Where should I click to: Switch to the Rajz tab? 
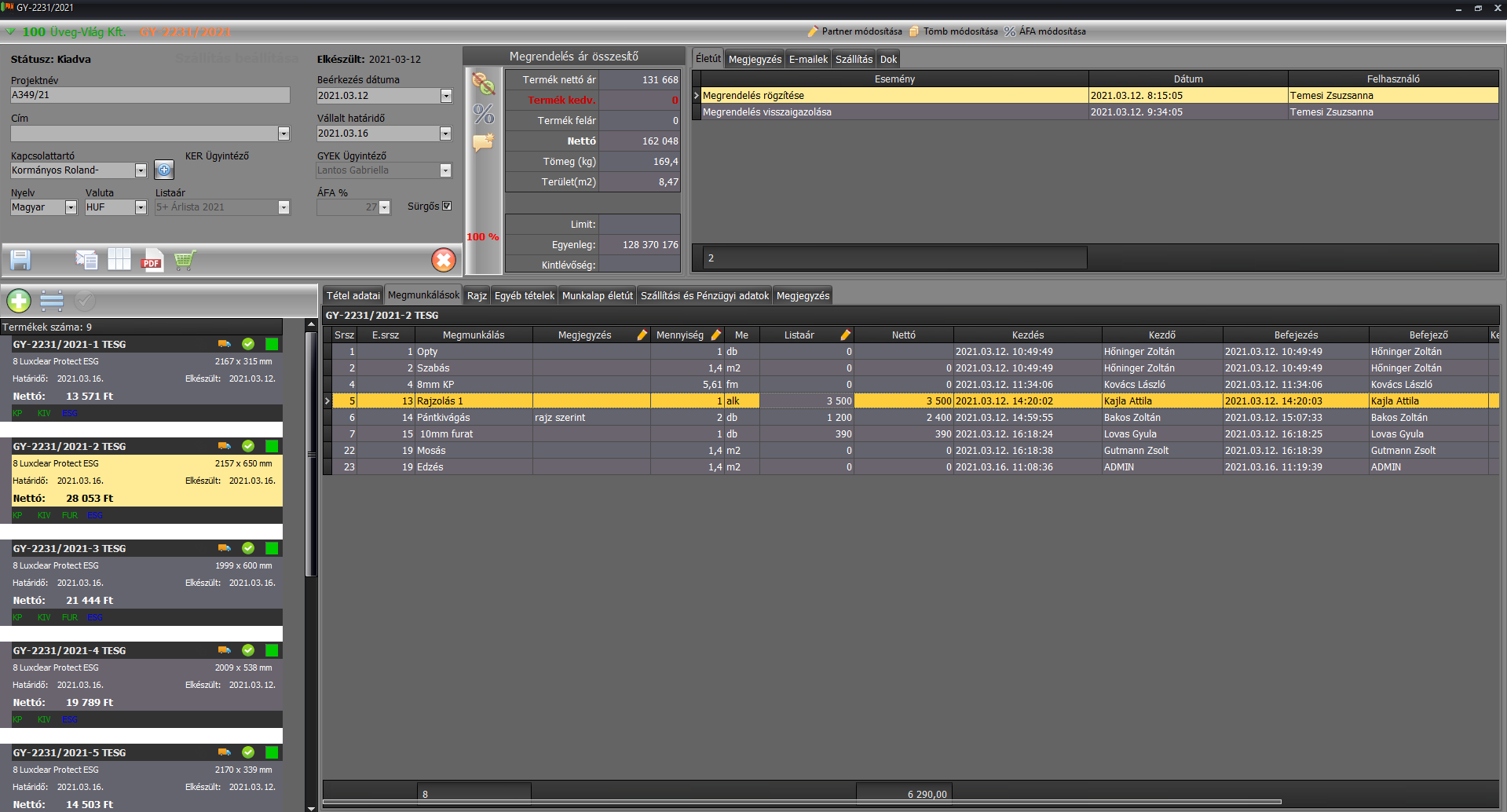(477, 296)
